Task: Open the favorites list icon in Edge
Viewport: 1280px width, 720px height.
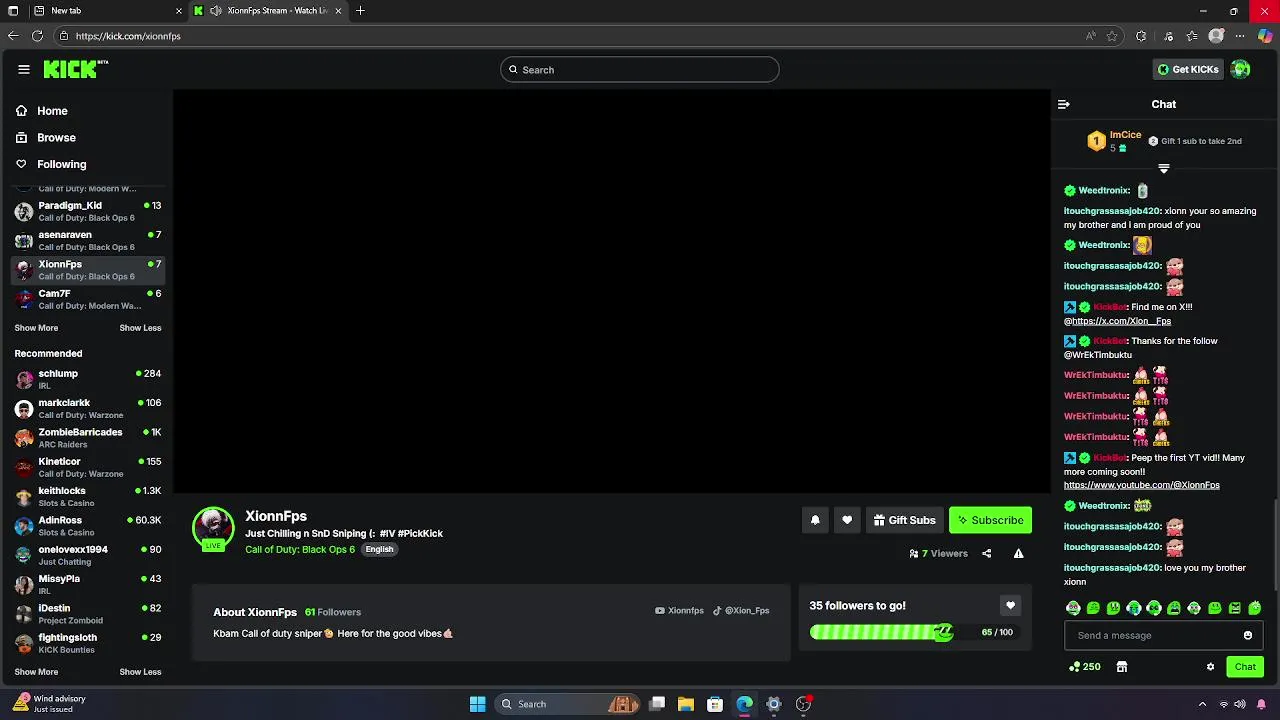Action: 1192,36
